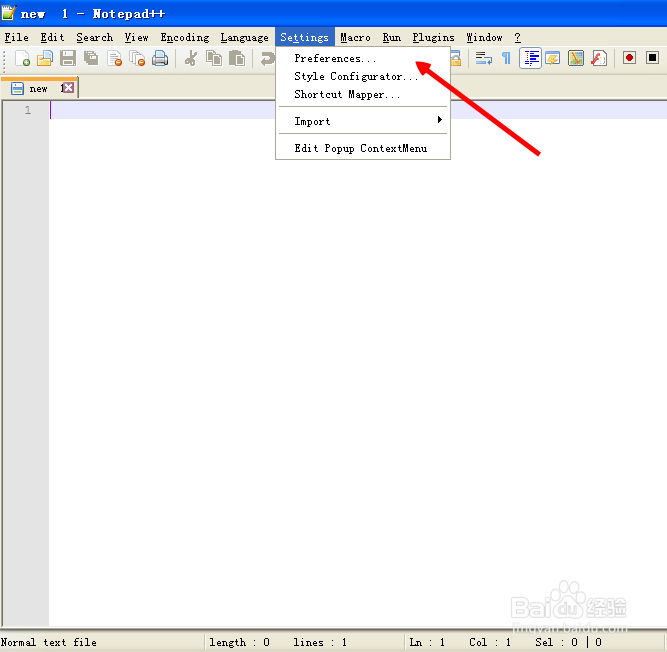This screenshot has height=652, width=667.
Task: Click the Notepad++ title bar app icon
Action: tap(8, 13)
